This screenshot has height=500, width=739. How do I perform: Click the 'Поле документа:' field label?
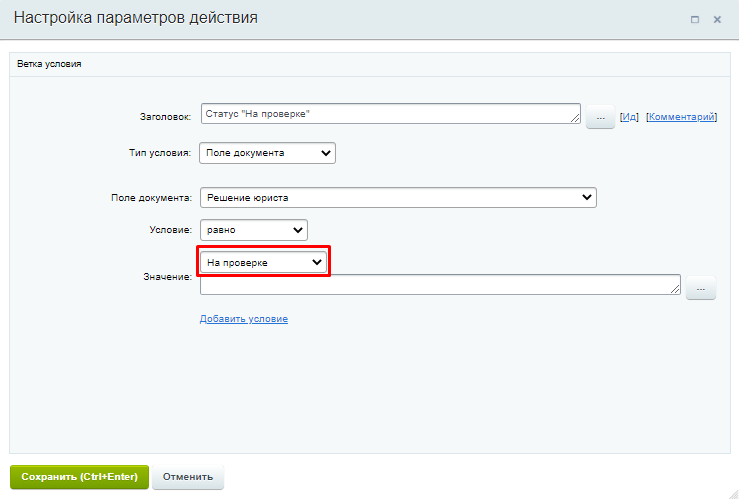click(x=151, y=198)
